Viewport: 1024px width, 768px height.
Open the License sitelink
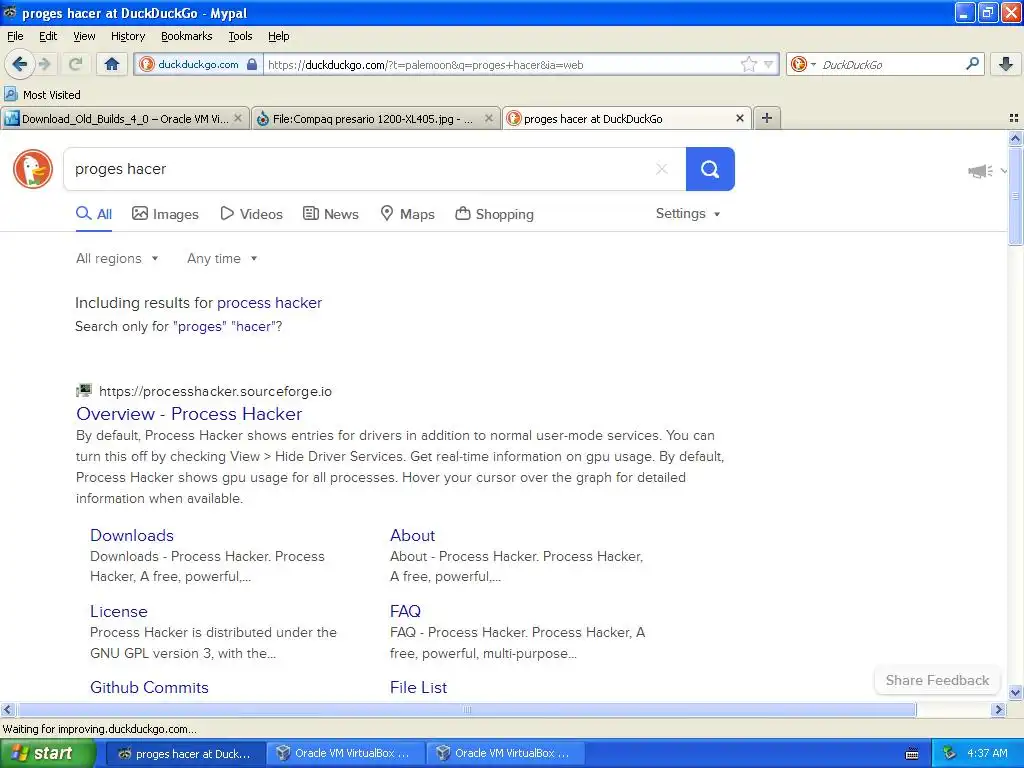(118, 611)
